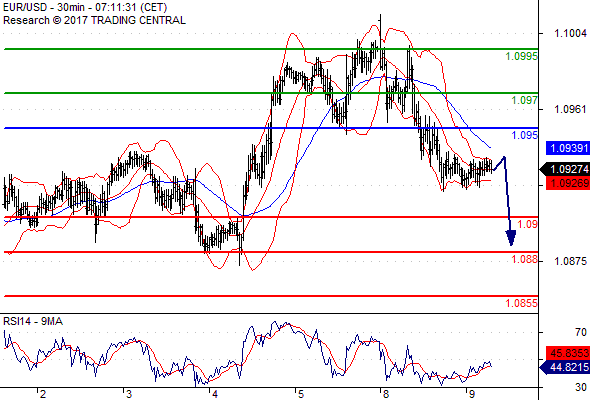Click the 1.1004 price axis label
The image size is (590, 400).
coord(570,33)
